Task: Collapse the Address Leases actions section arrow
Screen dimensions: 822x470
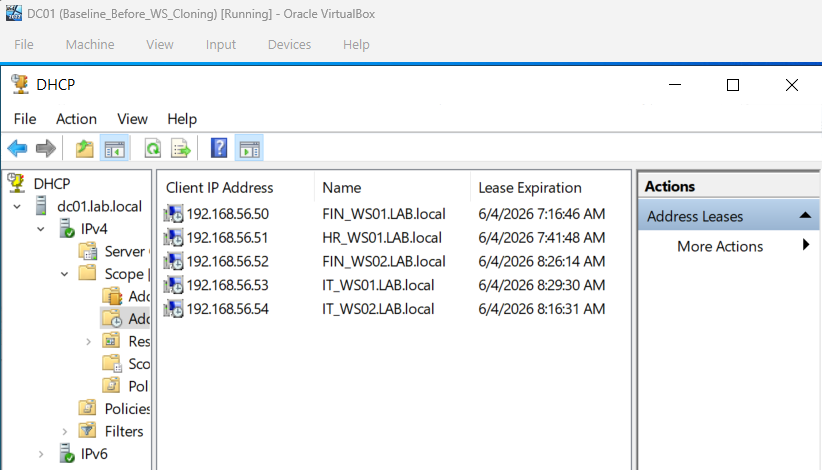Action: [x=805, y=215]
